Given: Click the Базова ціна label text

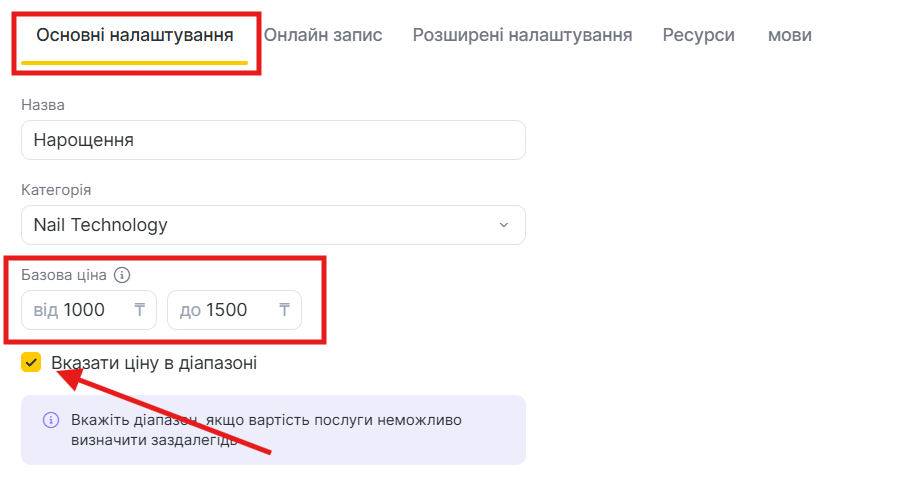Looking at the screenshot, I should pos(64,275).
